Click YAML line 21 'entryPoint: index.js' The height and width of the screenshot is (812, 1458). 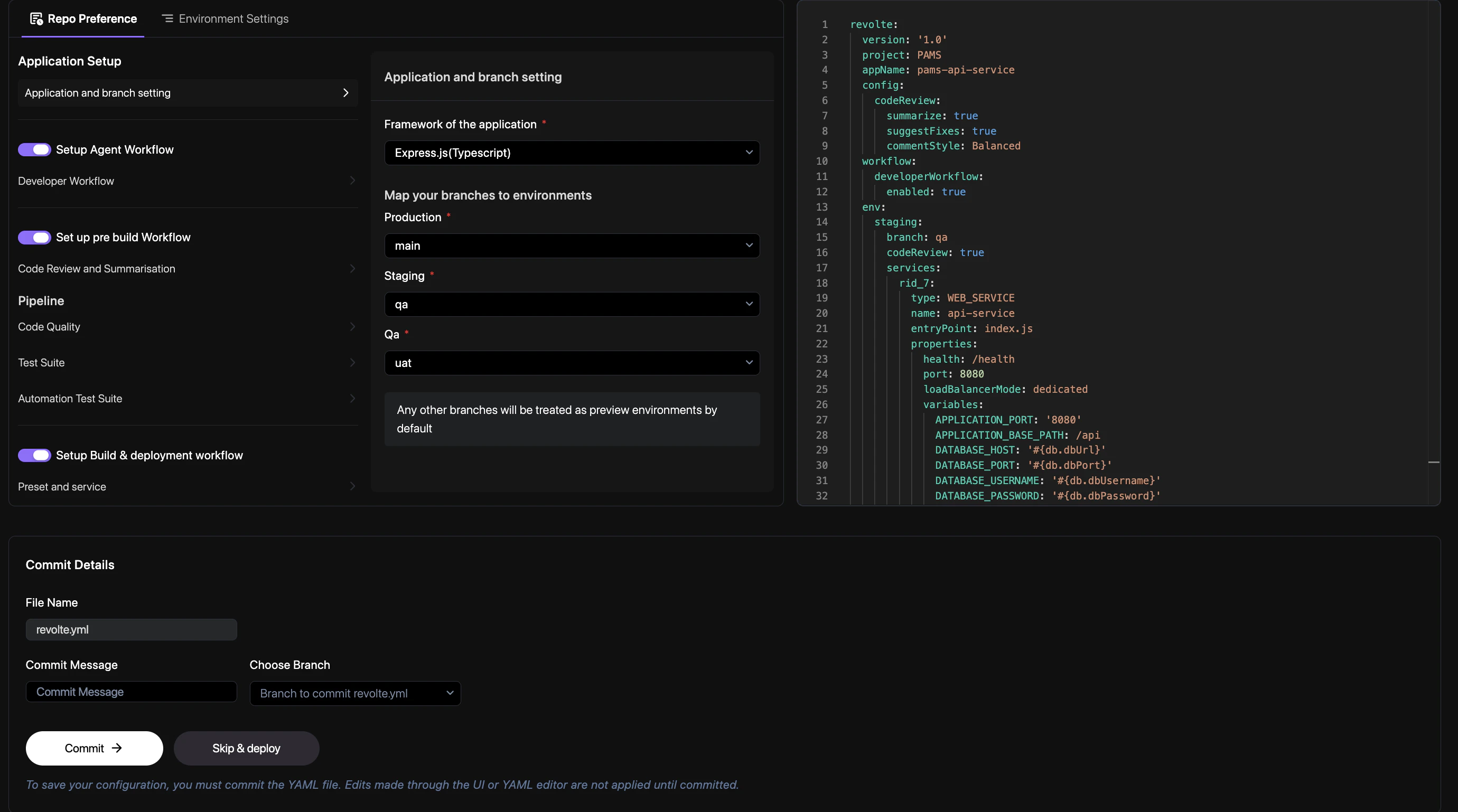971,328
